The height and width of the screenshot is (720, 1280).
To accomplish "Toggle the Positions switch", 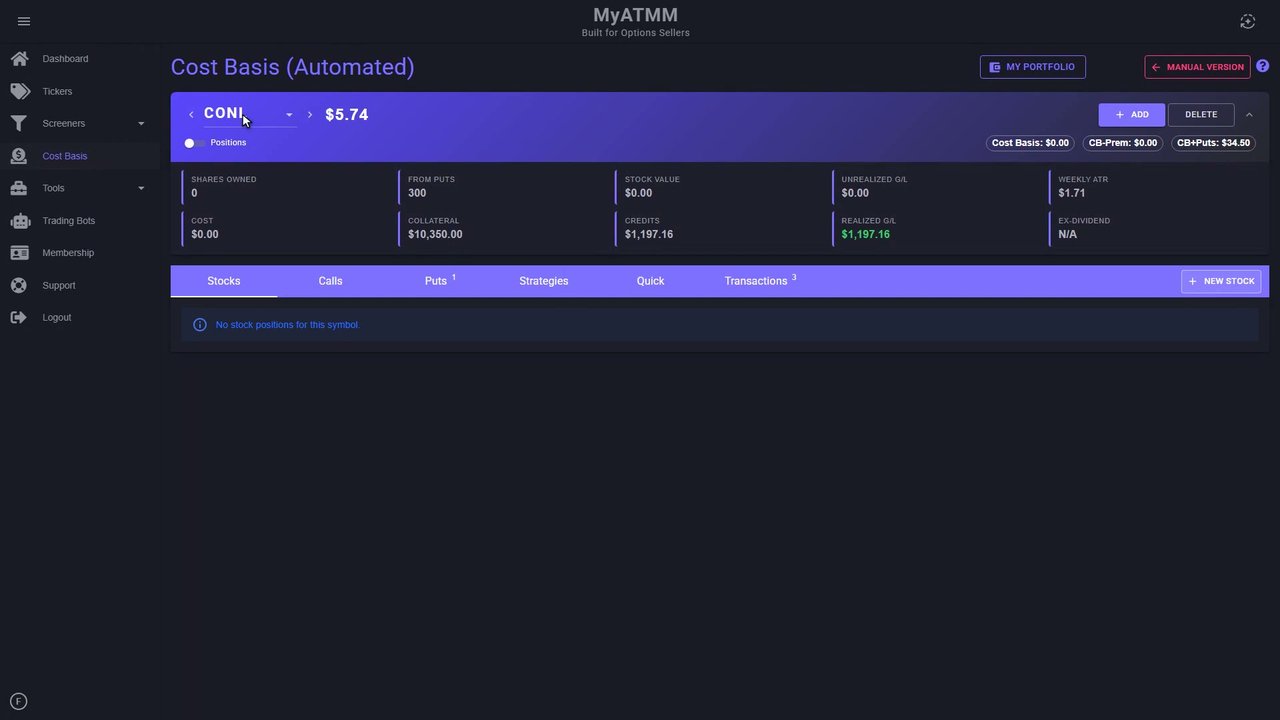I will click(x=194, y=143).
